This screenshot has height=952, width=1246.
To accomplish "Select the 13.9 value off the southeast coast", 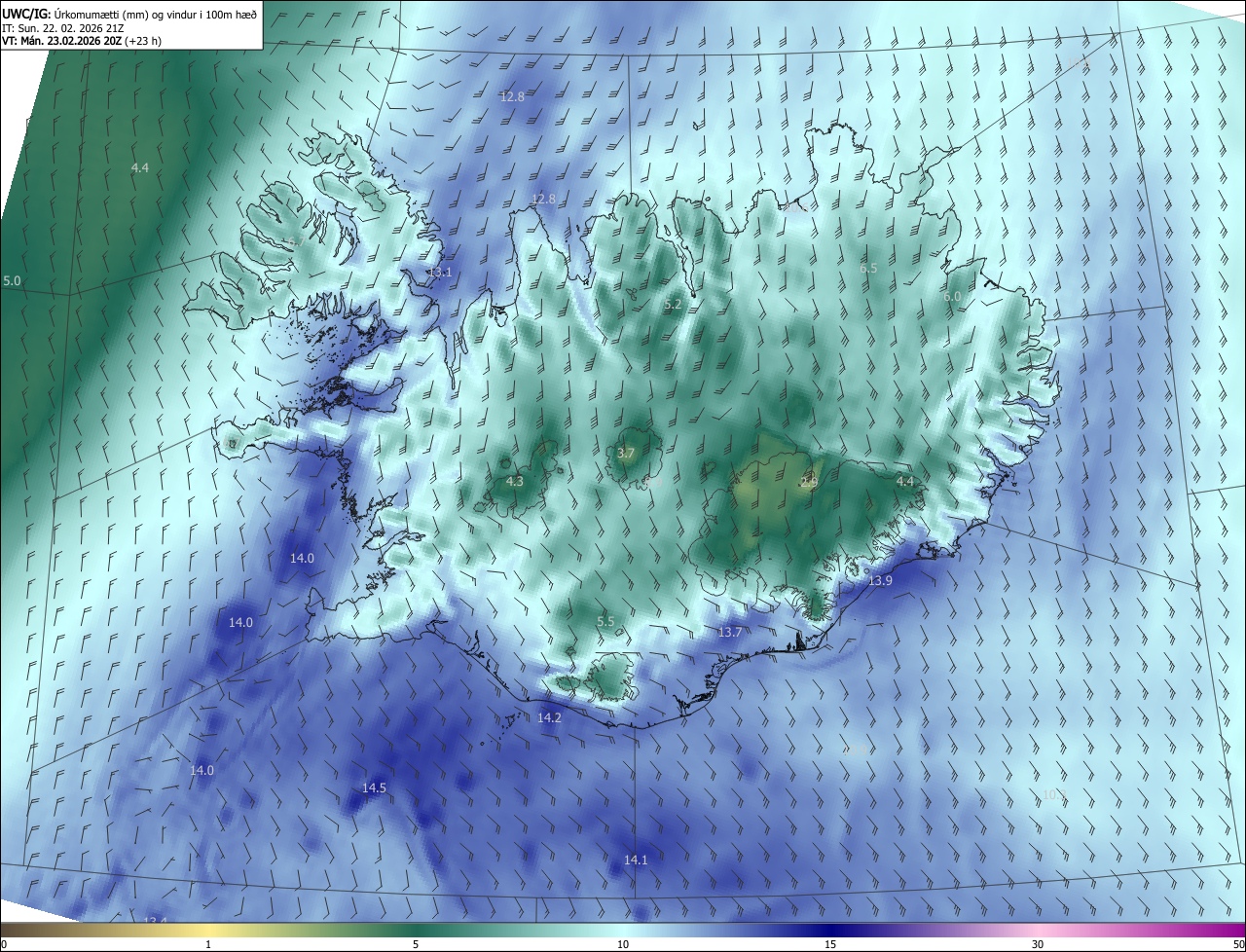I will 880,580.
